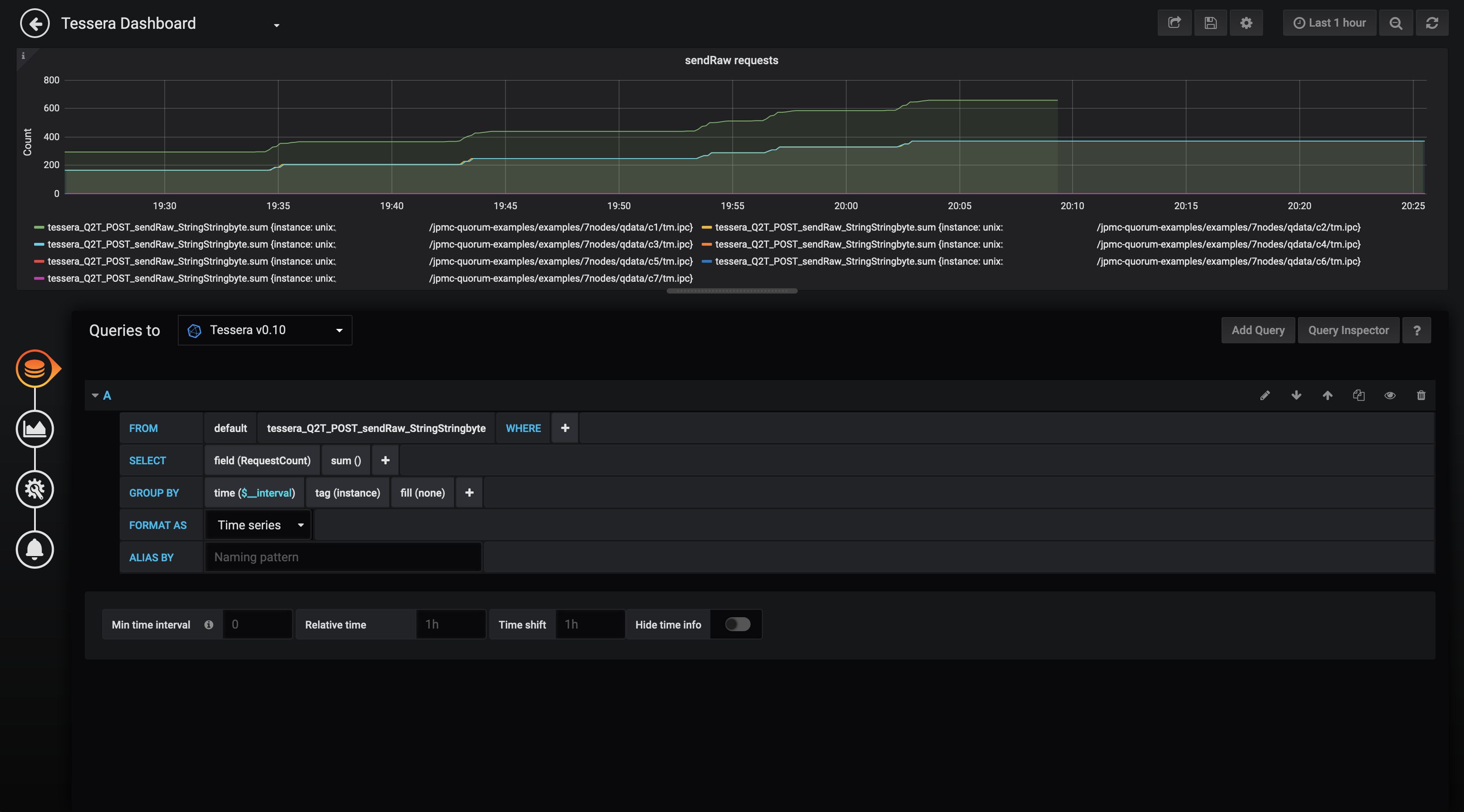Viewport: 1464px width, 812px height.
Task: Click the sum () aggregation segment
Action: click(x=346, y=461)
